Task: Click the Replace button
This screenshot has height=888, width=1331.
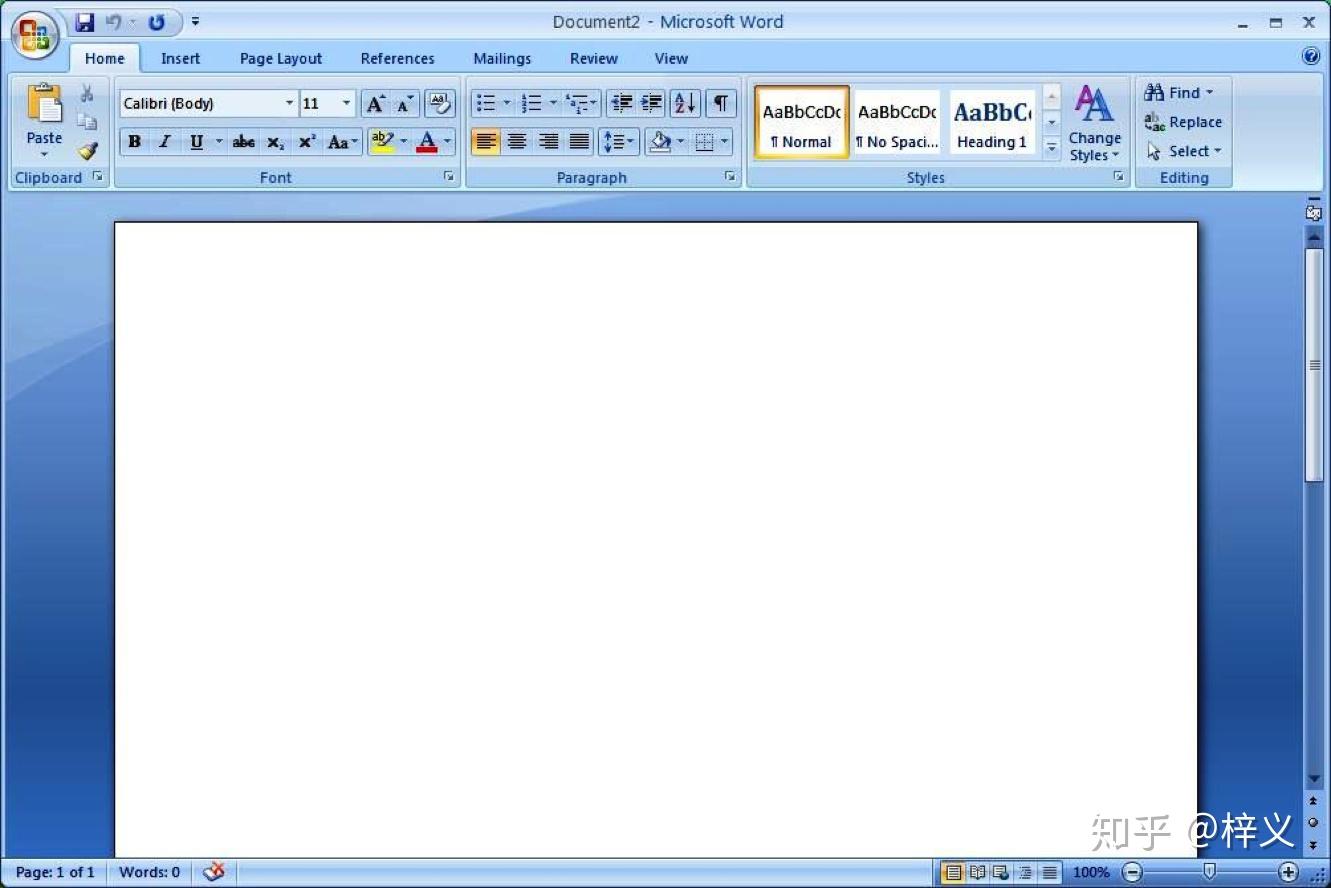Action: click(1184, 122)
